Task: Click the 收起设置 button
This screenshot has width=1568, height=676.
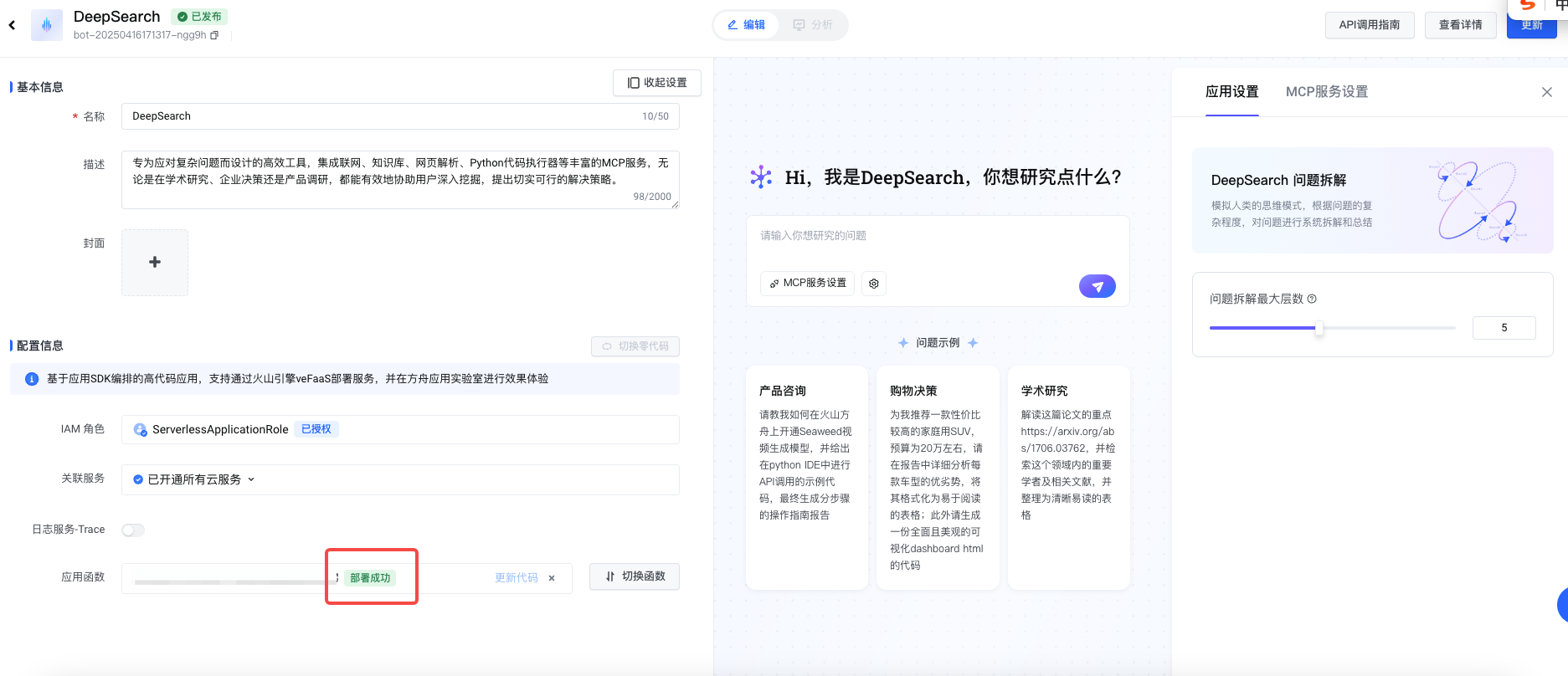Action: point(657,83)
